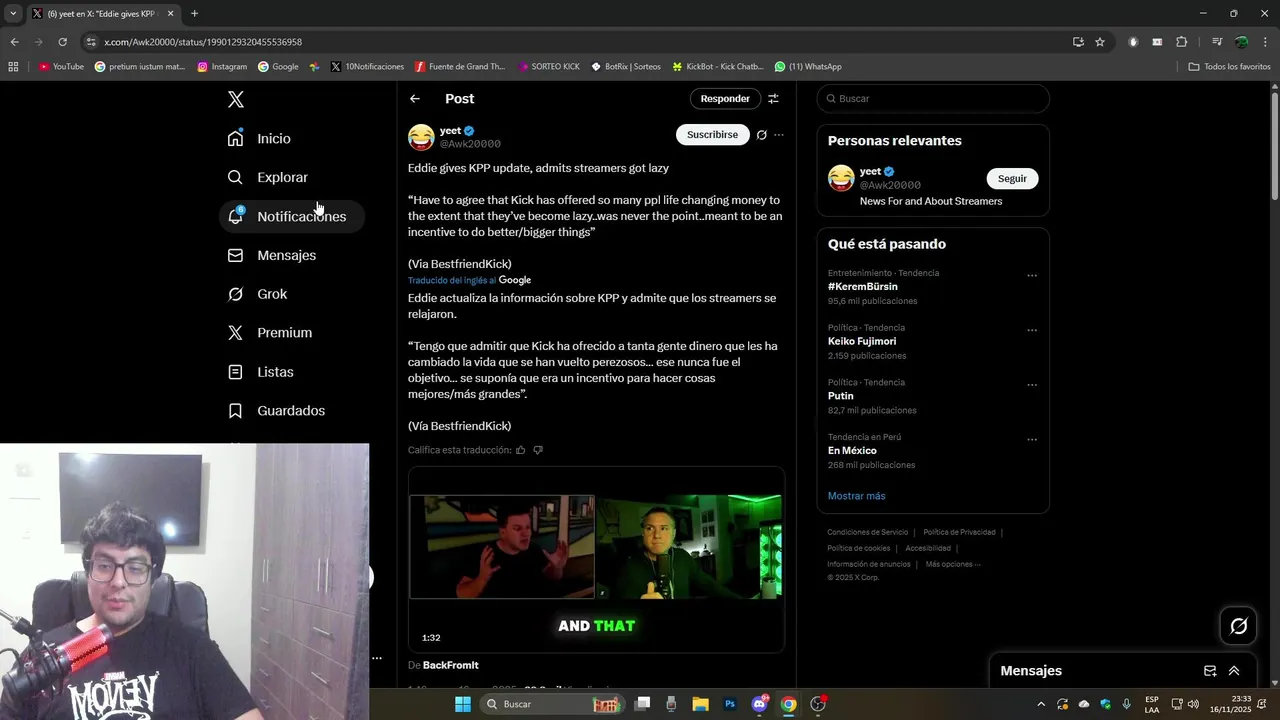Open Política de Privacidad footer link
This screenshot has height=720, width=1280.
pyautogui.click(x=959, y=532)
